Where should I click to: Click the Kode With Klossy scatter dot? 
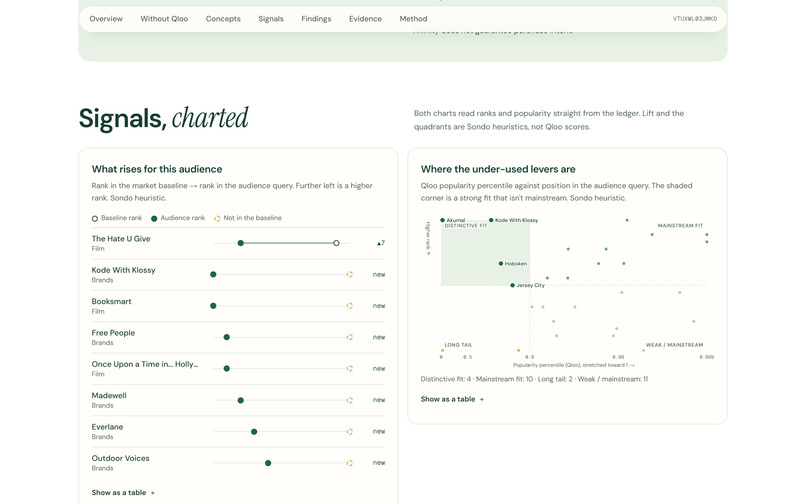(x=491, y=220)
